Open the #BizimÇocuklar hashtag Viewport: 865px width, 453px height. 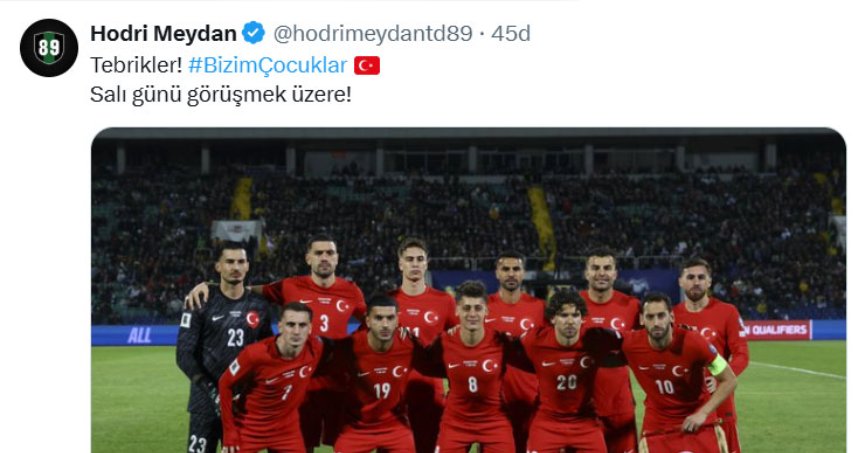[268, 65]
